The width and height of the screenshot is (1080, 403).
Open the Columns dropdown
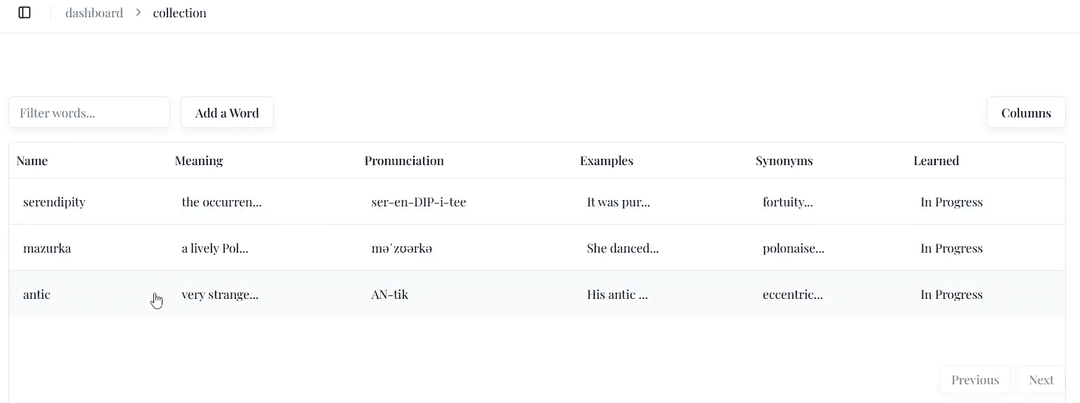(1025, 113)
